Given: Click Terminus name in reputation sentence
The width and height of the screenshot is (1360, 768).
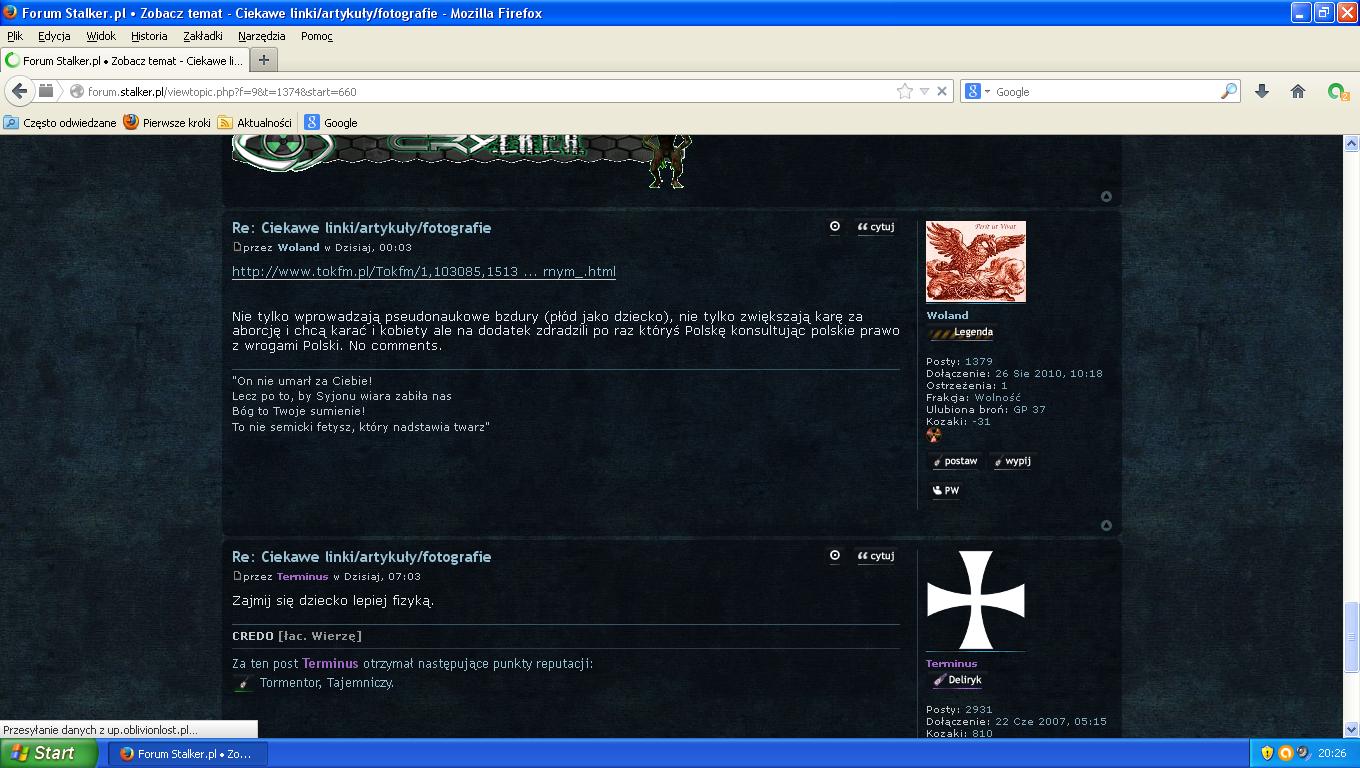Looking at the screenshot, I should click(x=330, y=663).
